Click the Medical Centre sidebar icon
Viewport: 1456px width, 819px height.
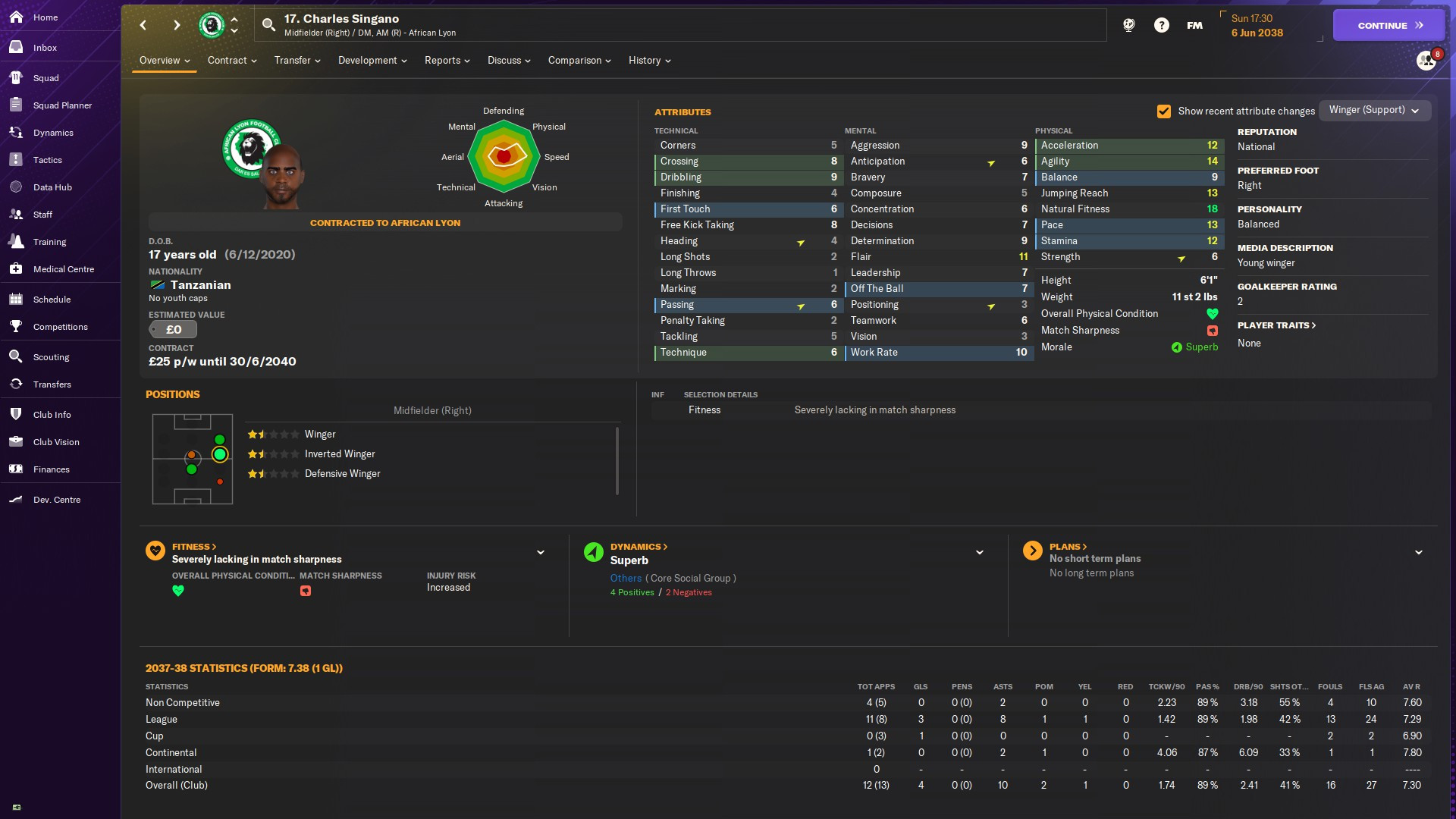pyautogui.click(x=16, y=269)
